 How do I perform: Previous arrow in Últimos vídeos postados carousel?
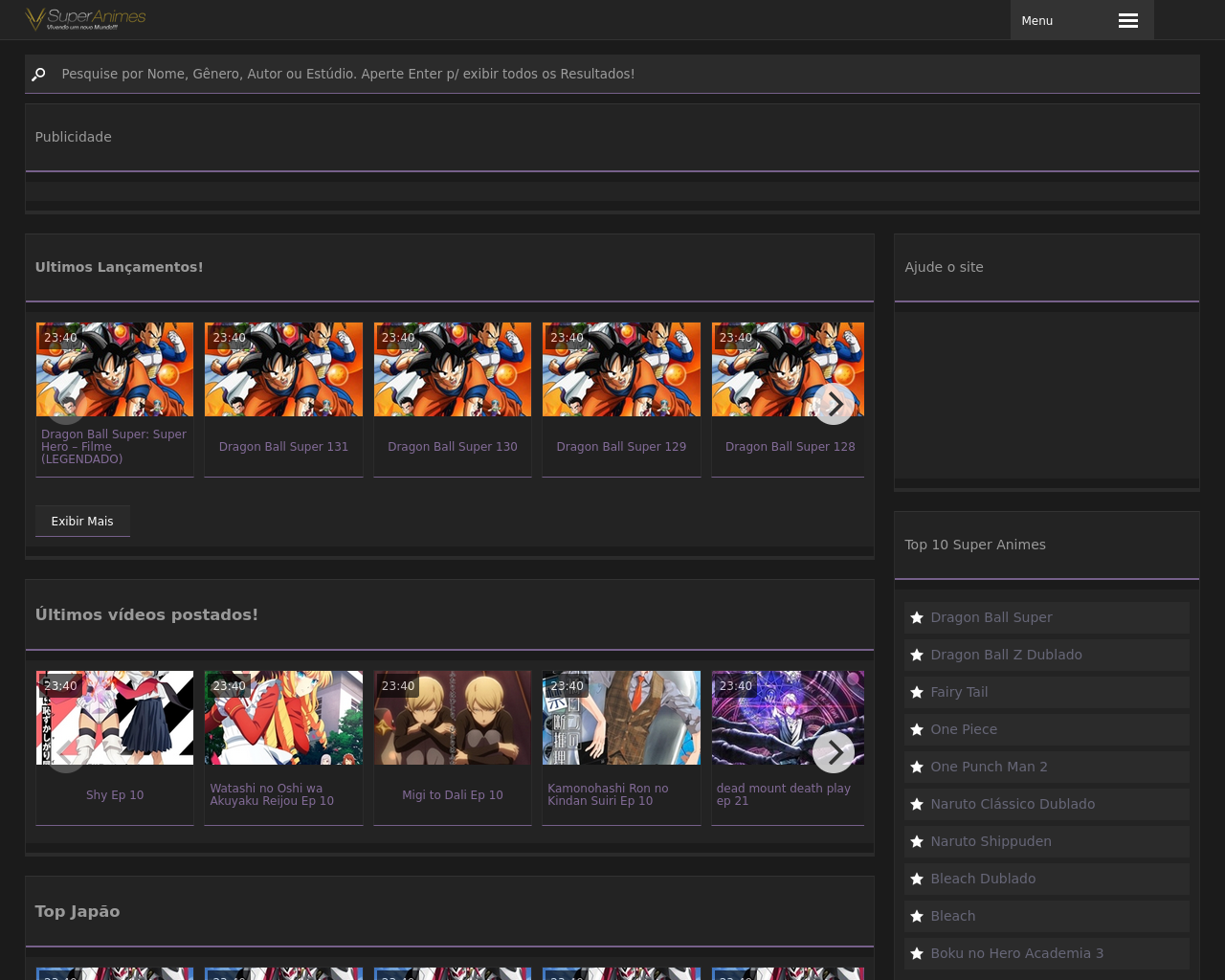(x=66, y=752)
